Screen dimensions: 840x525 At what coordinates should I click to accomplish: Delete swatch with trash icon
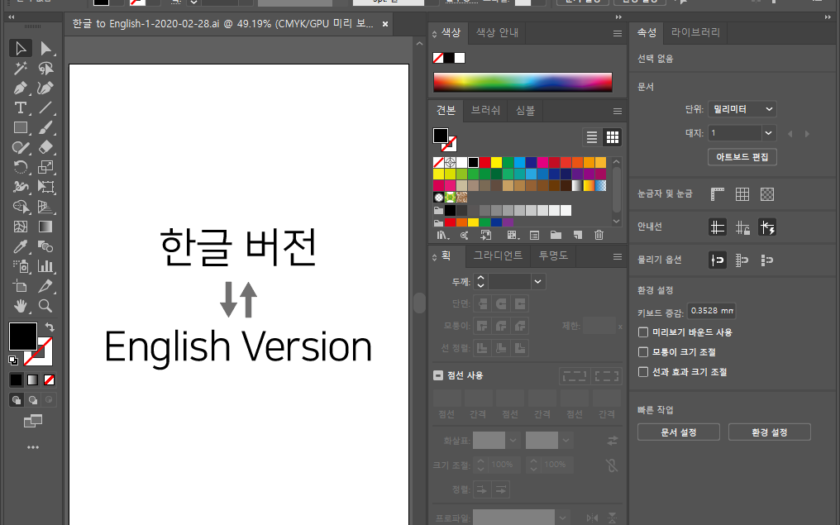coord(599,235)
